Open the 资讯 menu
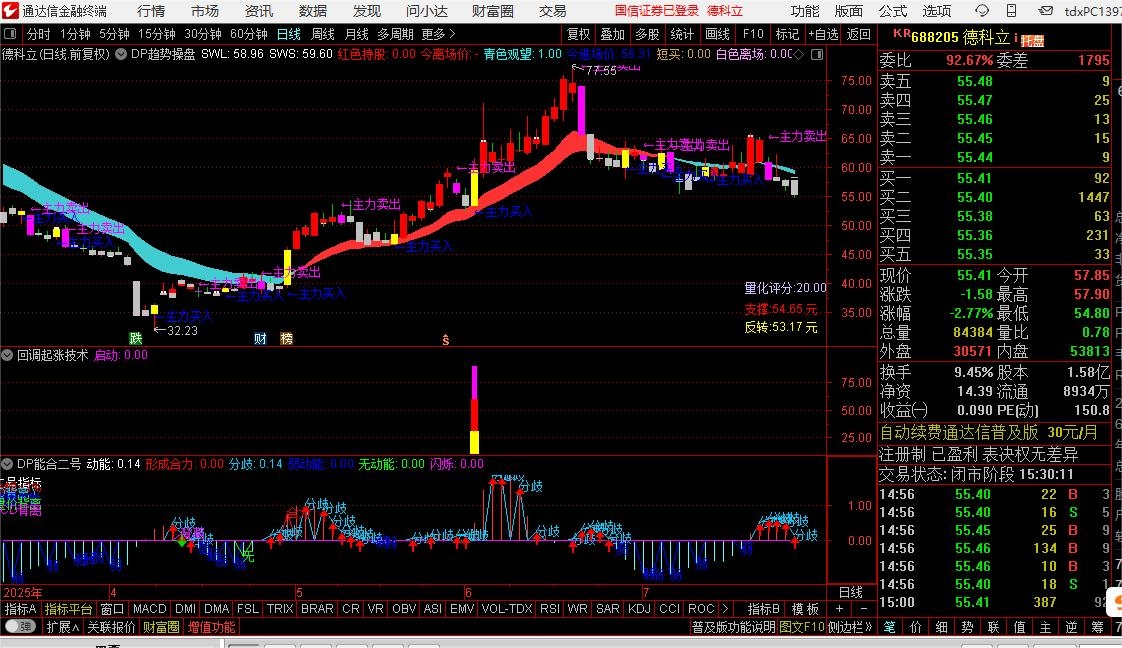 [x=258, y=11]
